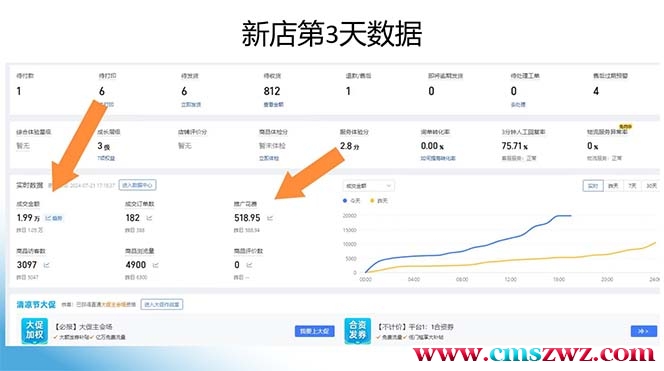The image size is (664, 371).
Task: Click 812 pending receipt count
Action: (271, 91)
